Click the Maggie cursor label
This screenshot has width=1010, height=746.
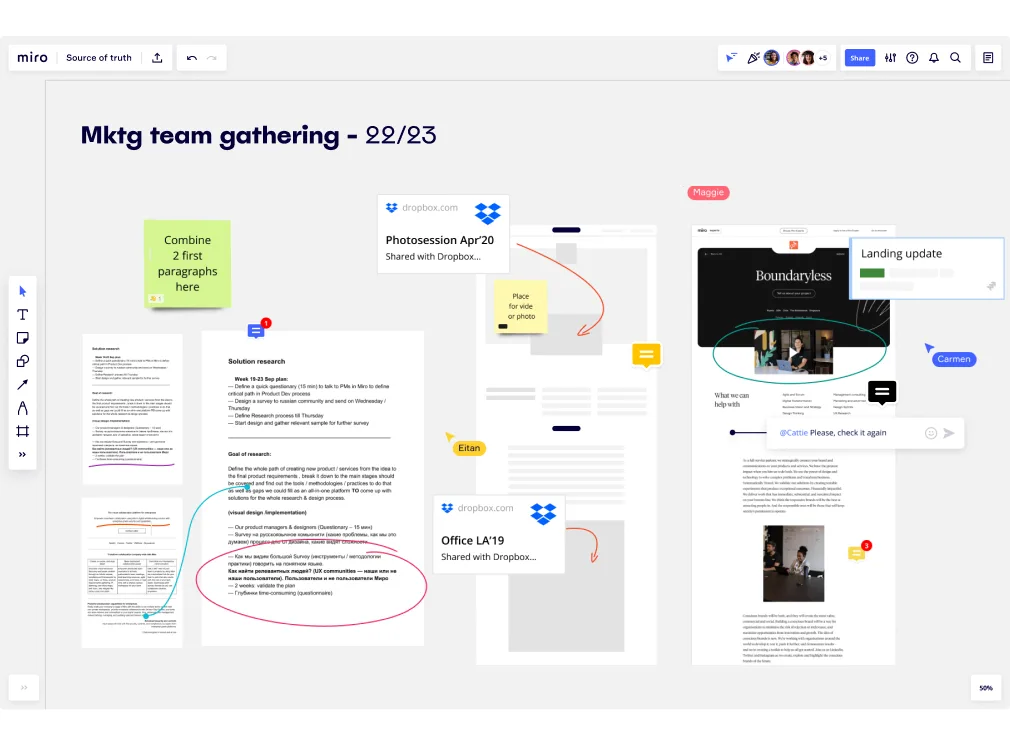pos(708,192)
